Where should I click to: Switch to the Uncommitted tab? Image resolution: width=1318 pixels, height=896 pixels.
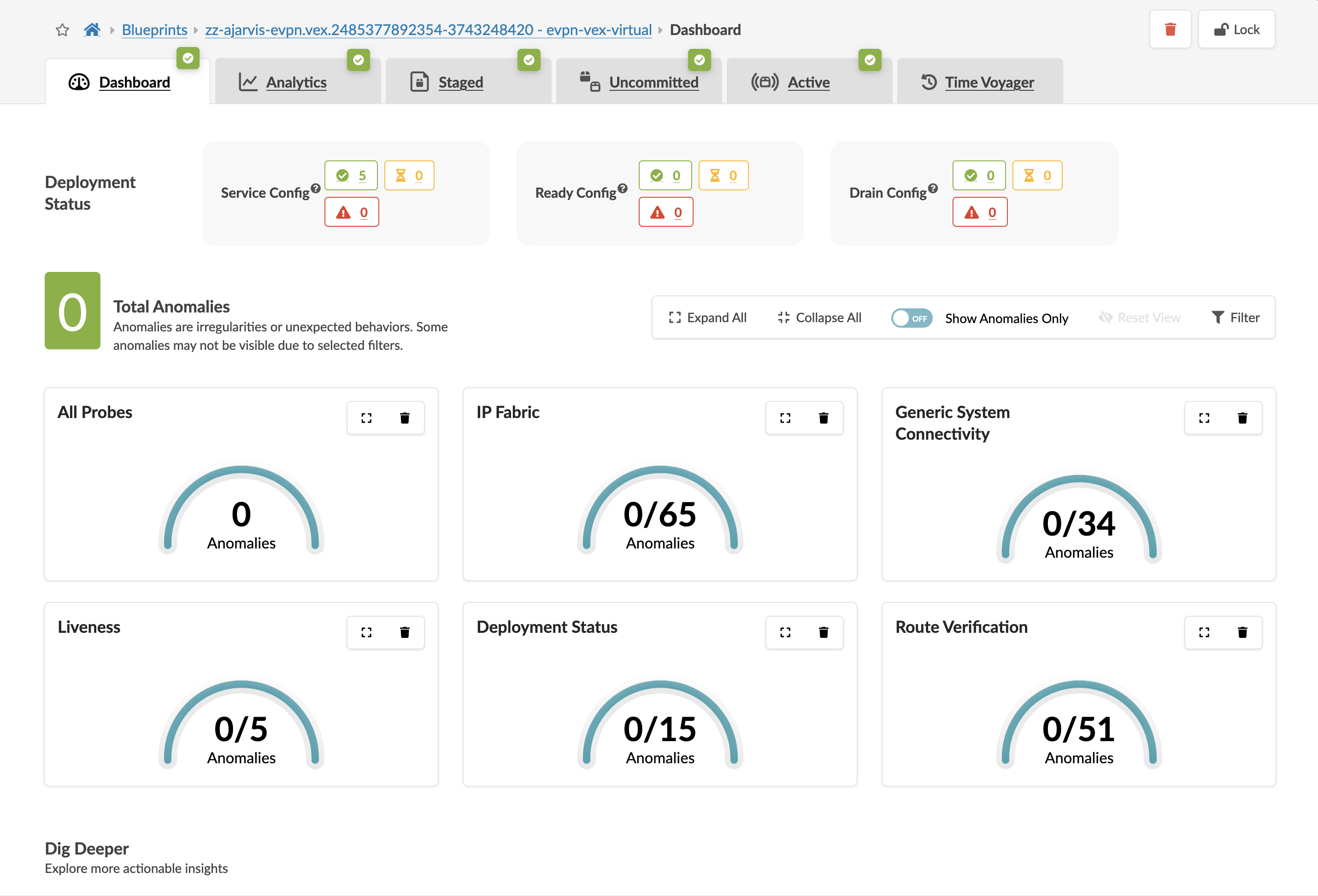point(653,82)
